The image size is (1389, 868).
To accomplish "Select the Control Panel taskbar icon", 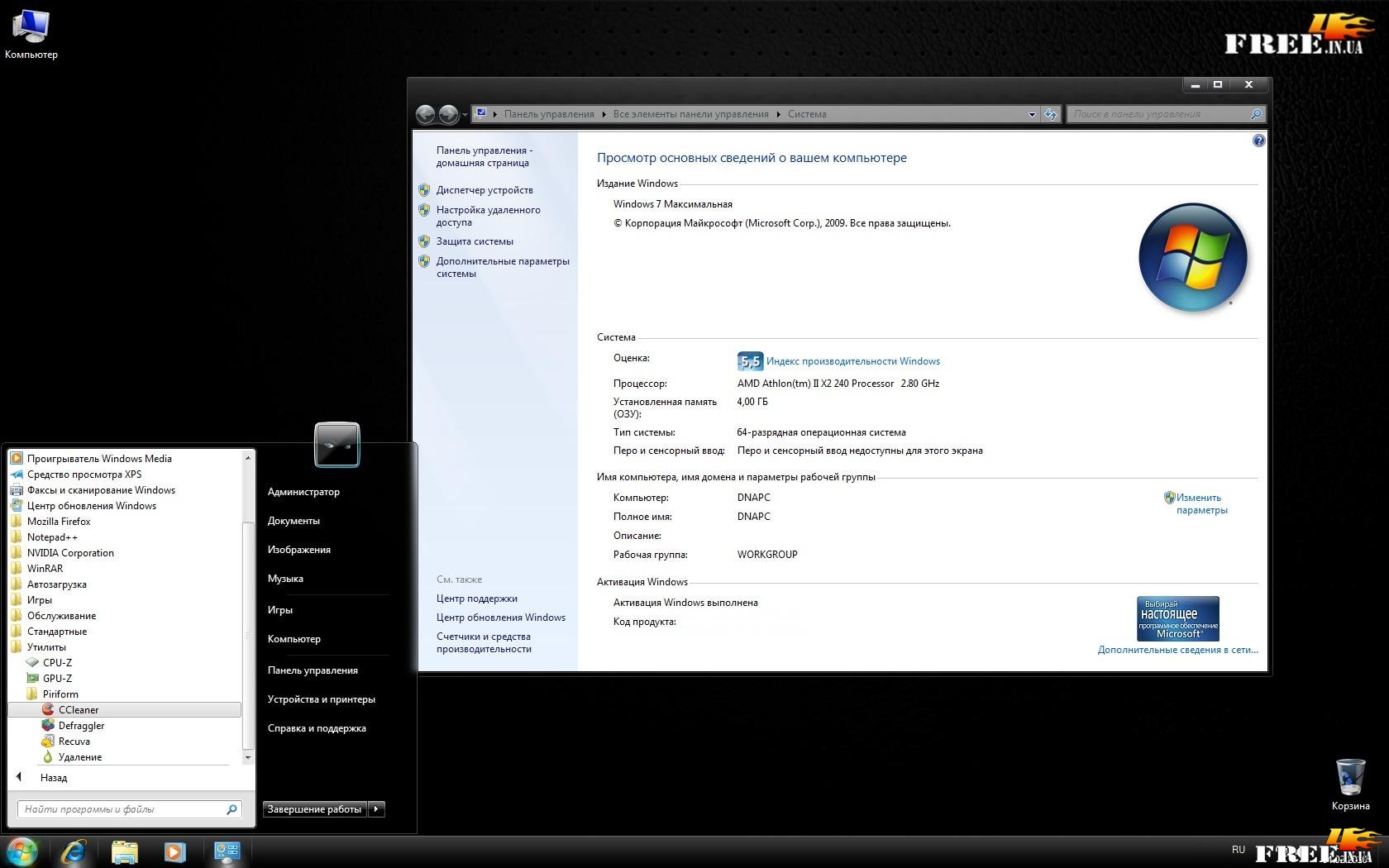I will point(227,851).
